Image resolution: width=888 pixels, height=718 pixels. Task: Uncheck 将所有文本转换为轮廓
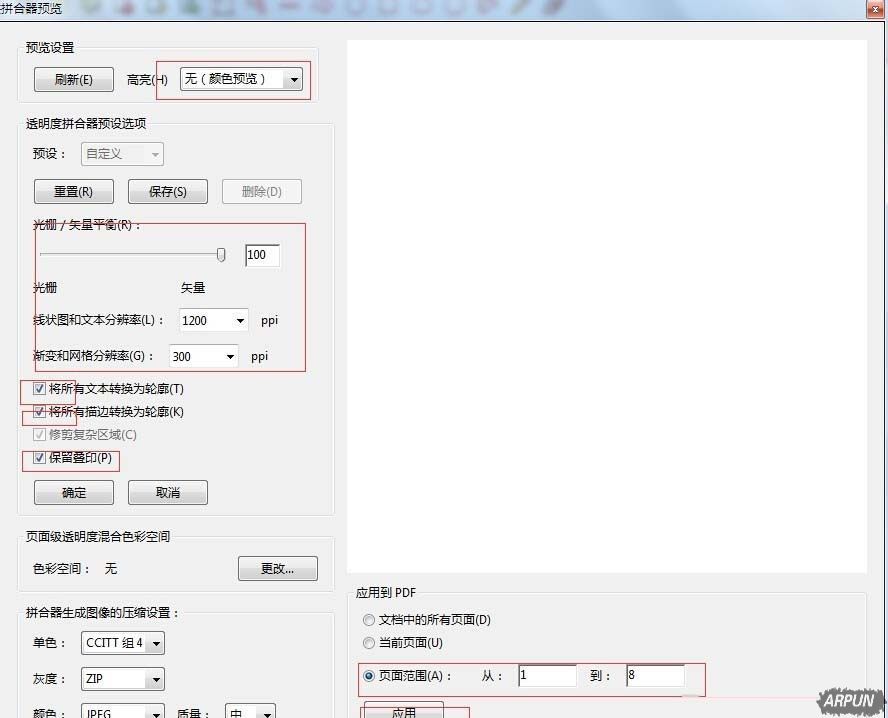[38, 388]
